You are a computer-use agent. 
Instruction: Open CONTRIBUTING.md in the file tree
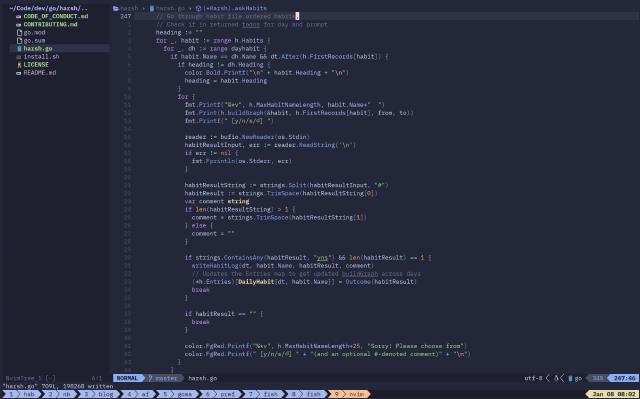[x=50, y=24]
